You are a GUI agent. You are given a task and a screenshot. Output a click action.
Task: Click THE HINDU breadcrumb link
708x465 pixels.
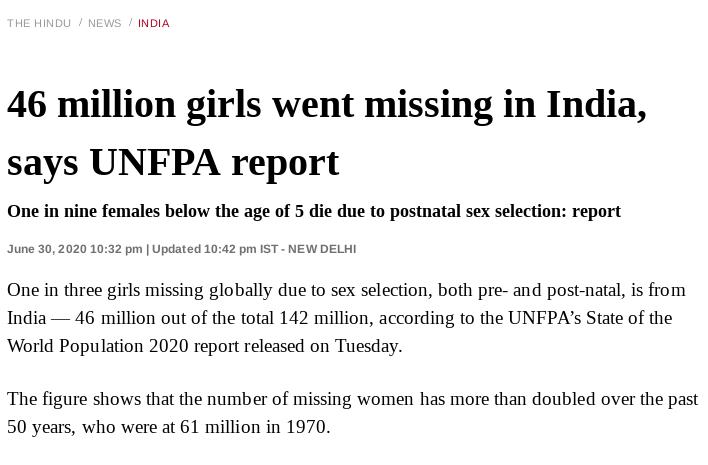tap(39, 23)
